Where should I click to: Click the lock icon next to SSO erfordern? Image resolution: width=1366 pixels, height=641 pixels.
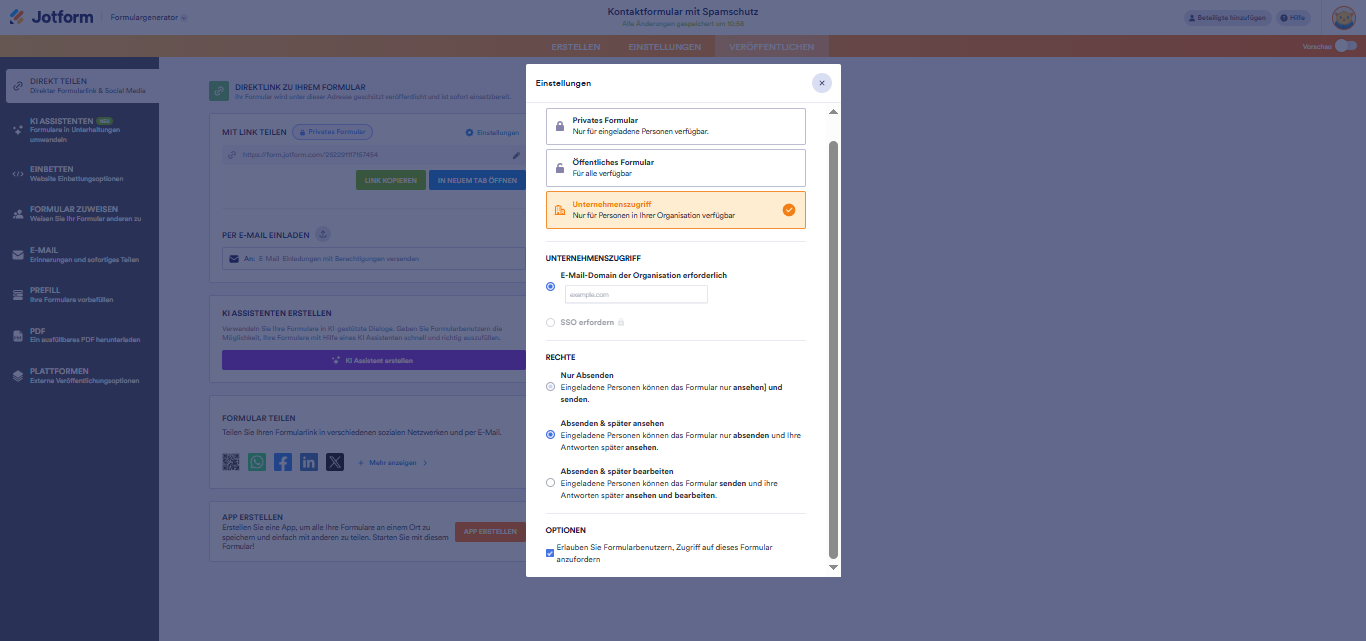click(621, 323)
